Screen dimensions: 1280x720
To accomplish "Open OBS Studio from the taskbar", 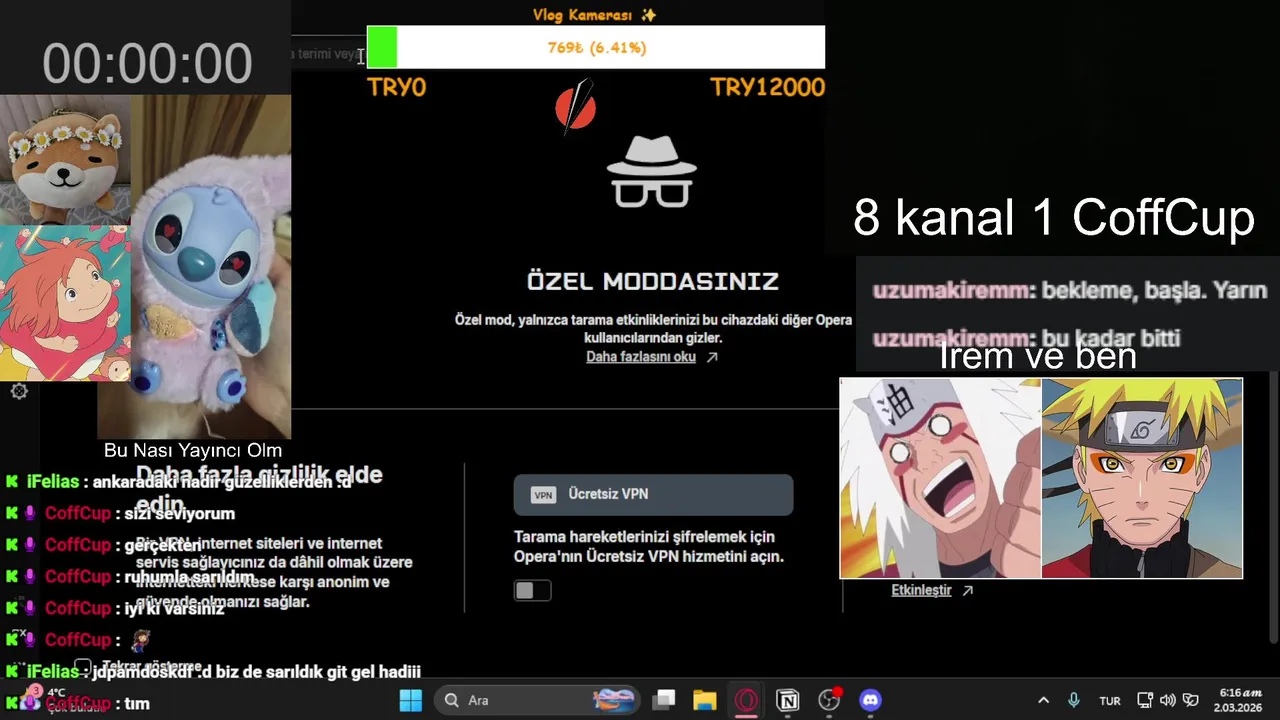I will click(x=829, y=700).
